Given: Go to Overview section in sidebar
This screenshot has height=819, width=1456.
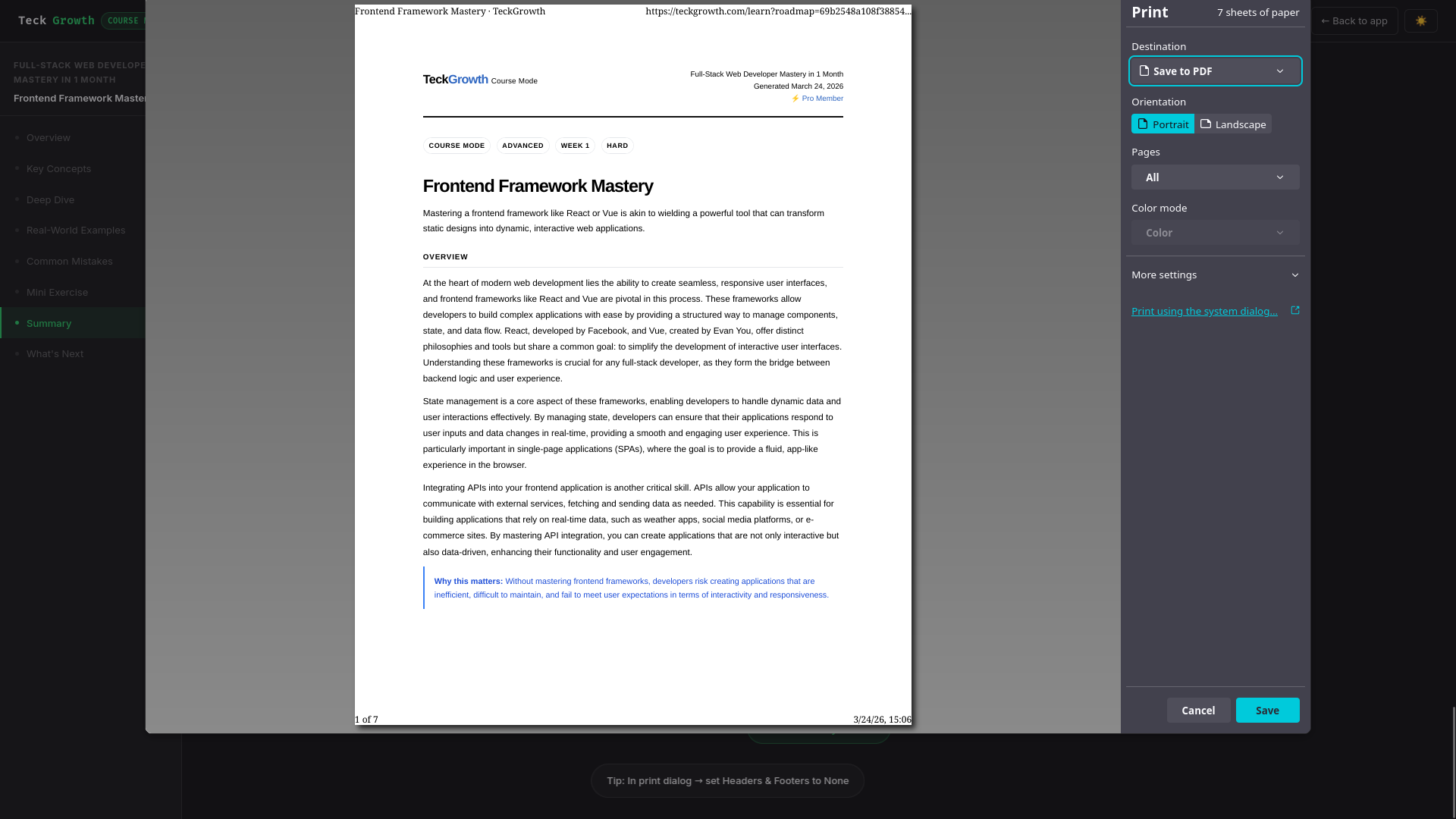Looking at the screenshot, I should [x=49, y=138].
